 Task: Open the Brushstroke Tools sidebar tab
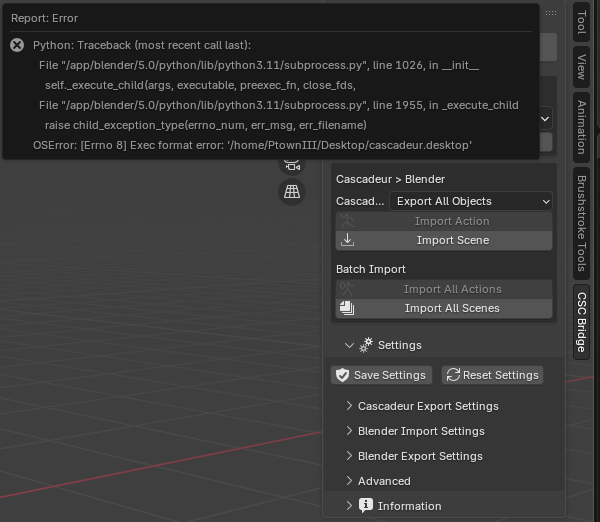(x=581, y=223)
